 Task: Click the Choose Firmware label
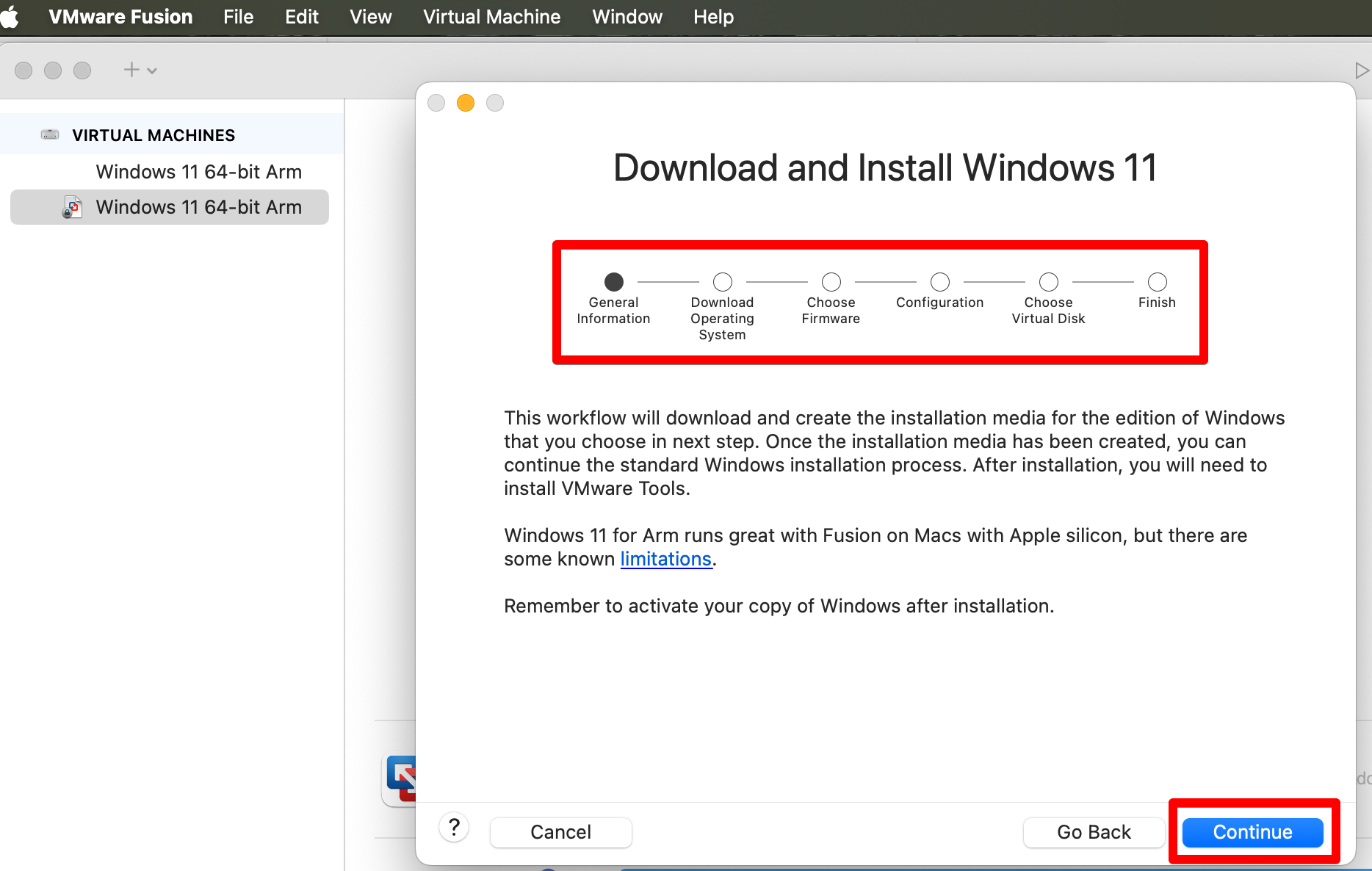point(831,311)
